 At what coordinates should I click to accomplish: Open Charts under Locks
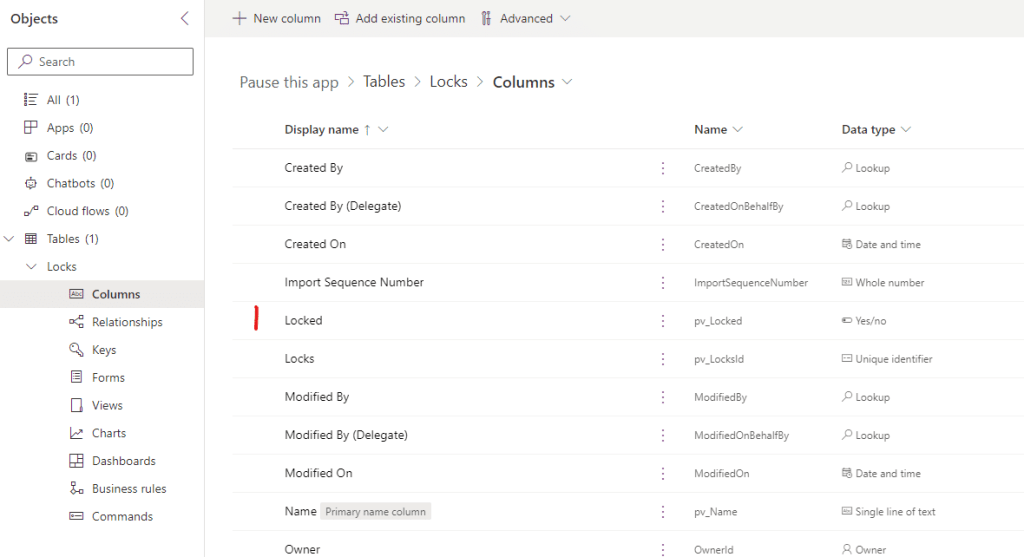point(97,433)
